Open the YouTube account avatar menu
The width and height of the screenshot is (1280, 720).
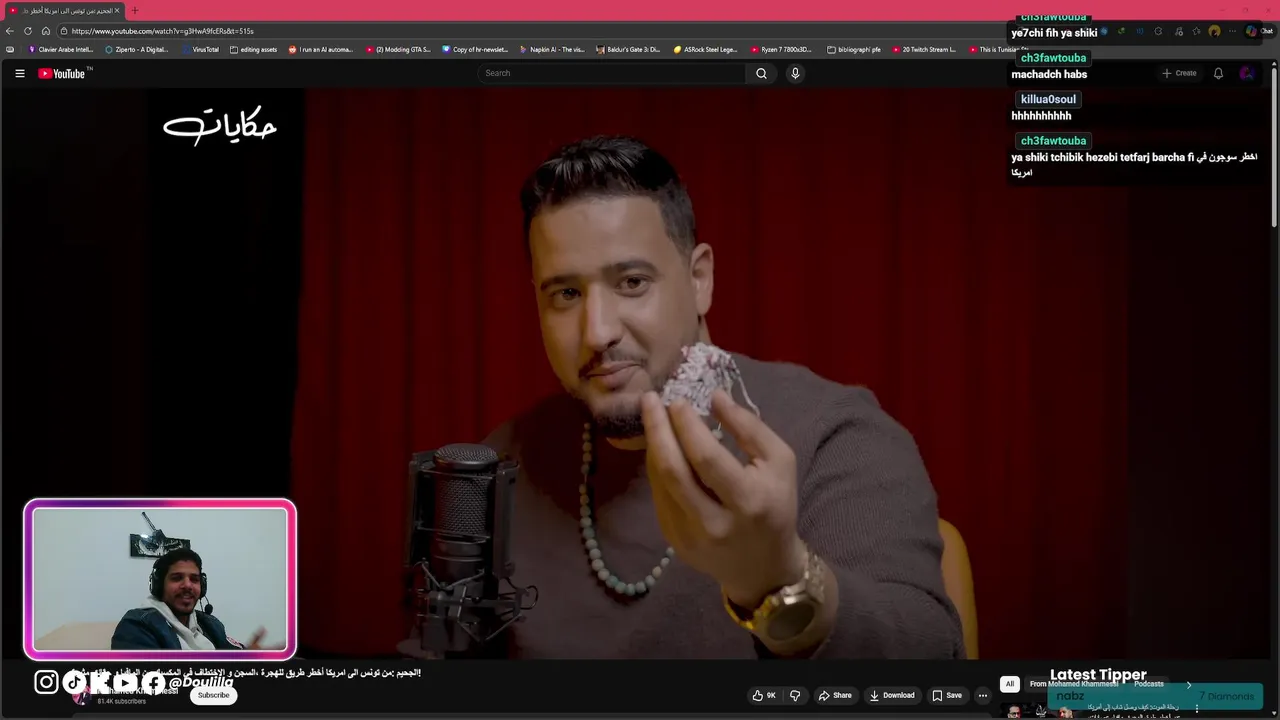click(x=1246, y=73)
